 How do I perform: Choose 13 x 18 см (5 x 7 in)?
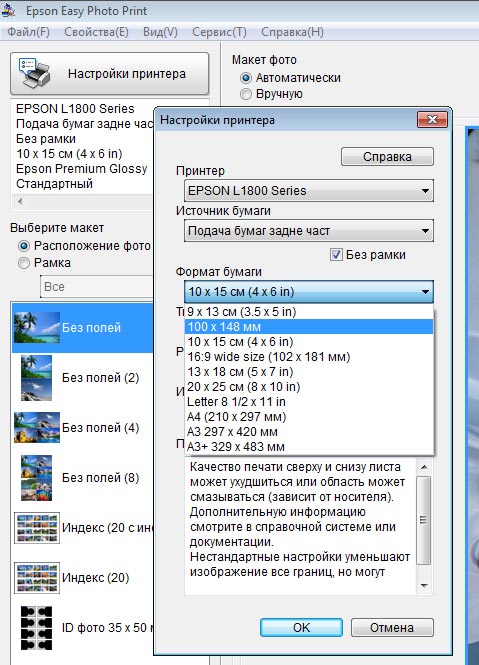pos(309,372)
